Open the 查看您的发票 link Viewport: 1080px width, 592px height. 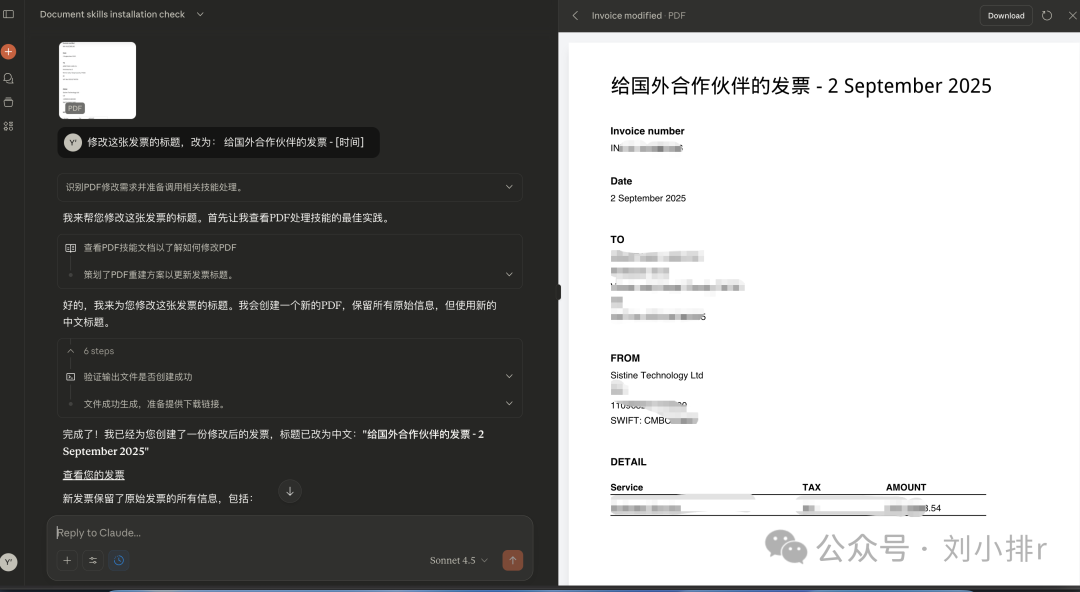coord(94,475)
